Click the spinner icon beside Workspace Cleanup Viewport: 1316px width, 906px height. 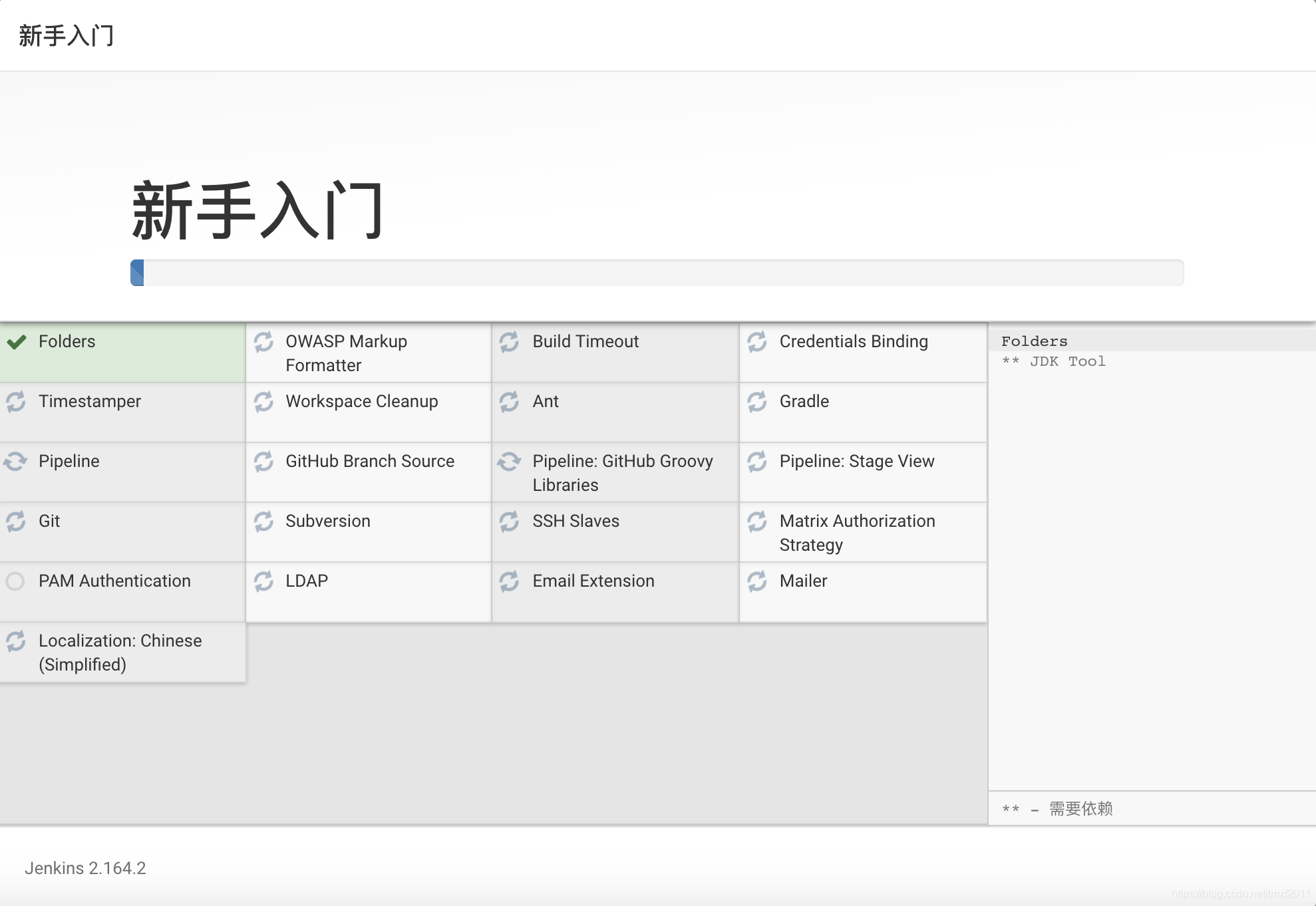(263, 402)
